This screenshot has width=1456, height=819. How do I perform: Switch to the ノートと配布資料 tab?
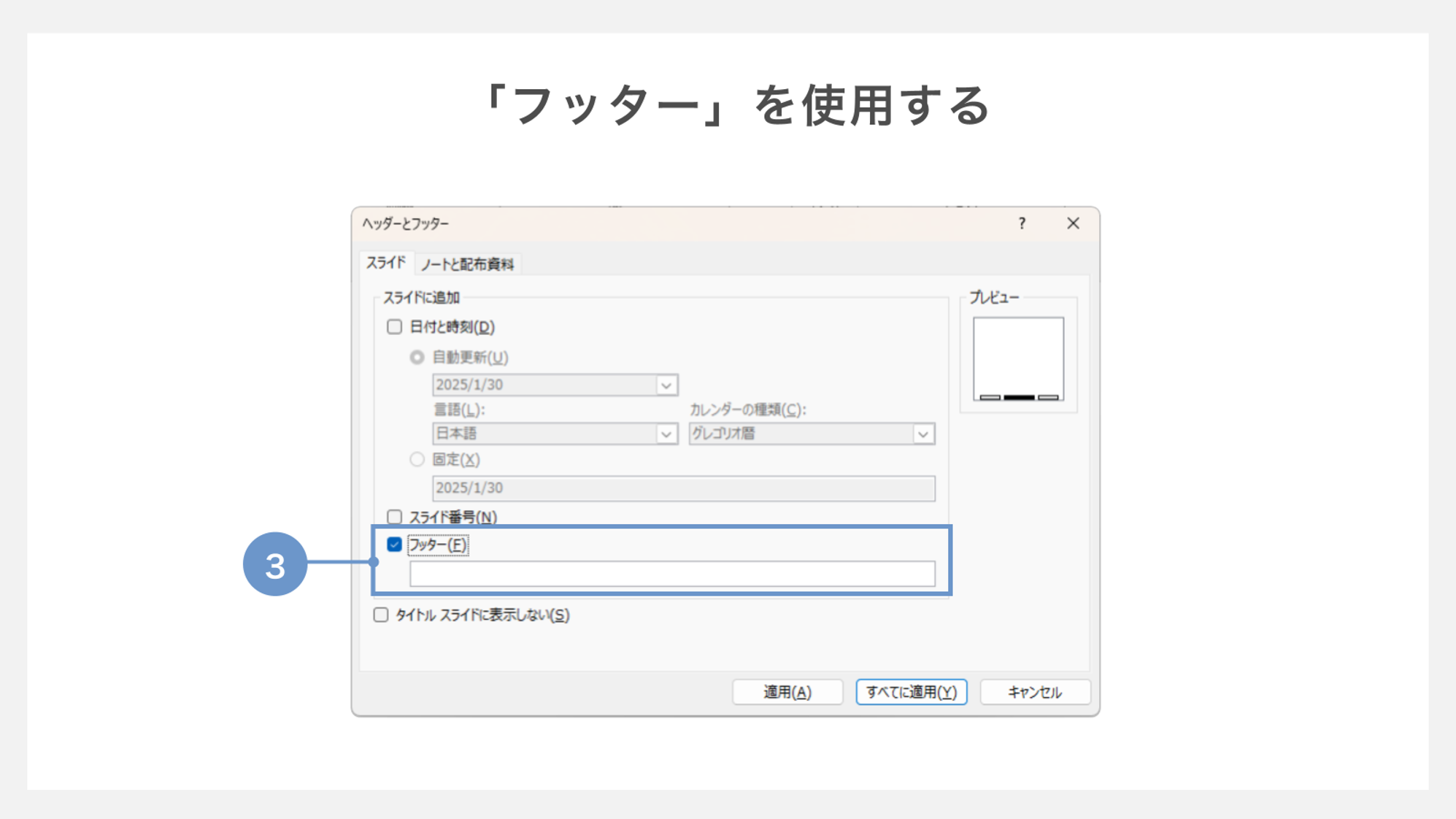pos(469,264)
